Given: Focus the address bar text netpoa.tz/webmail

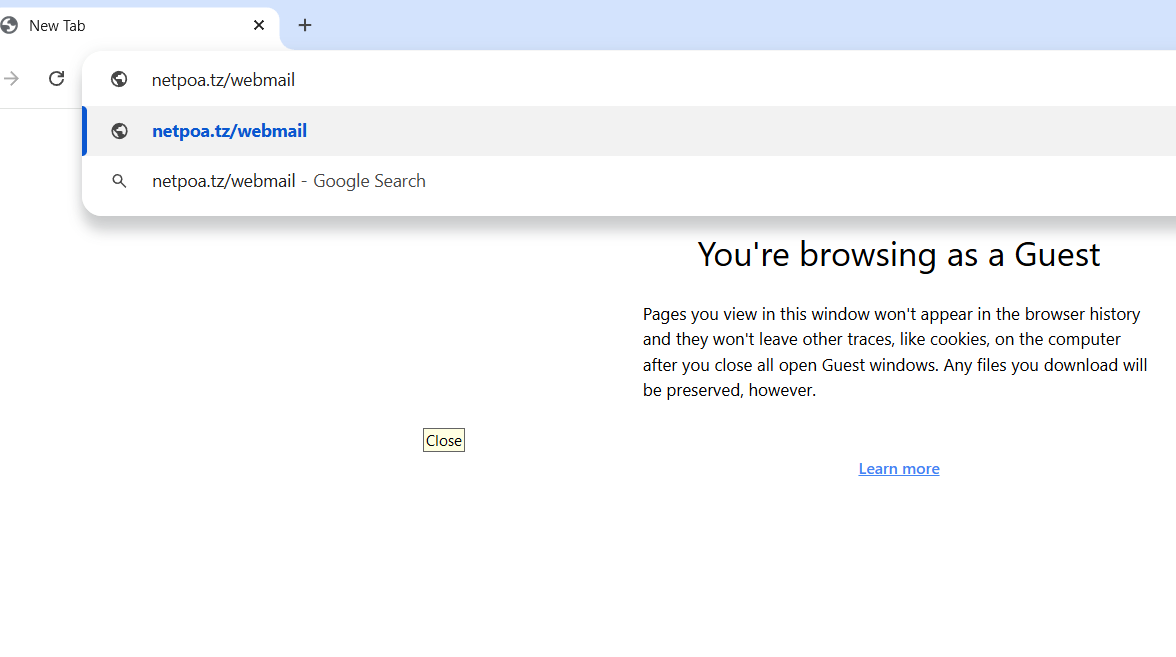Looking at the screenshot, I should coord(223,80).
